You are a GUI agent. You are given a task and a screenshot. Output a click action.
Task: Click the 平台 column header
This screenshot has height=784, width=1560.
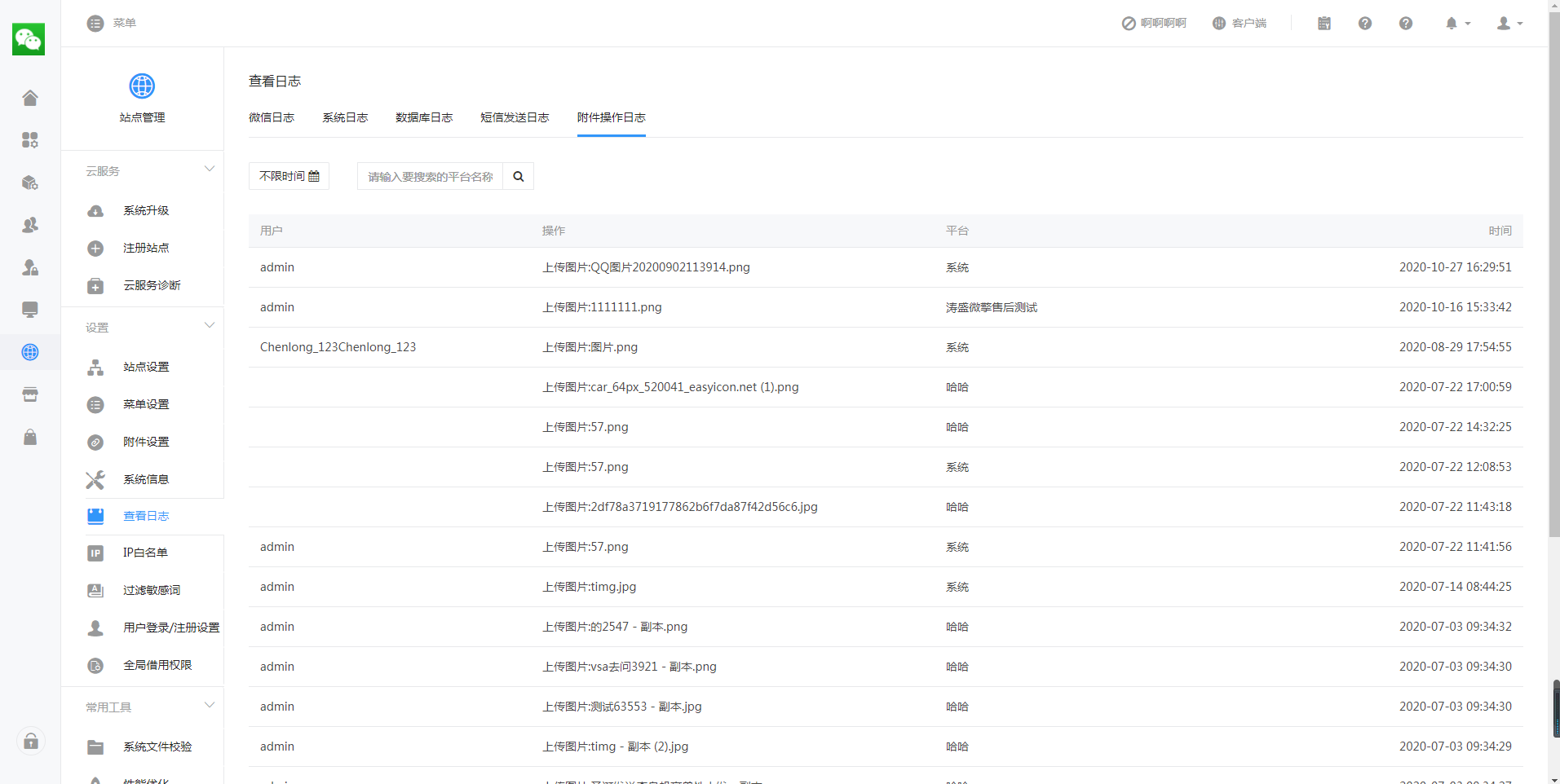[x=957, y=231]
